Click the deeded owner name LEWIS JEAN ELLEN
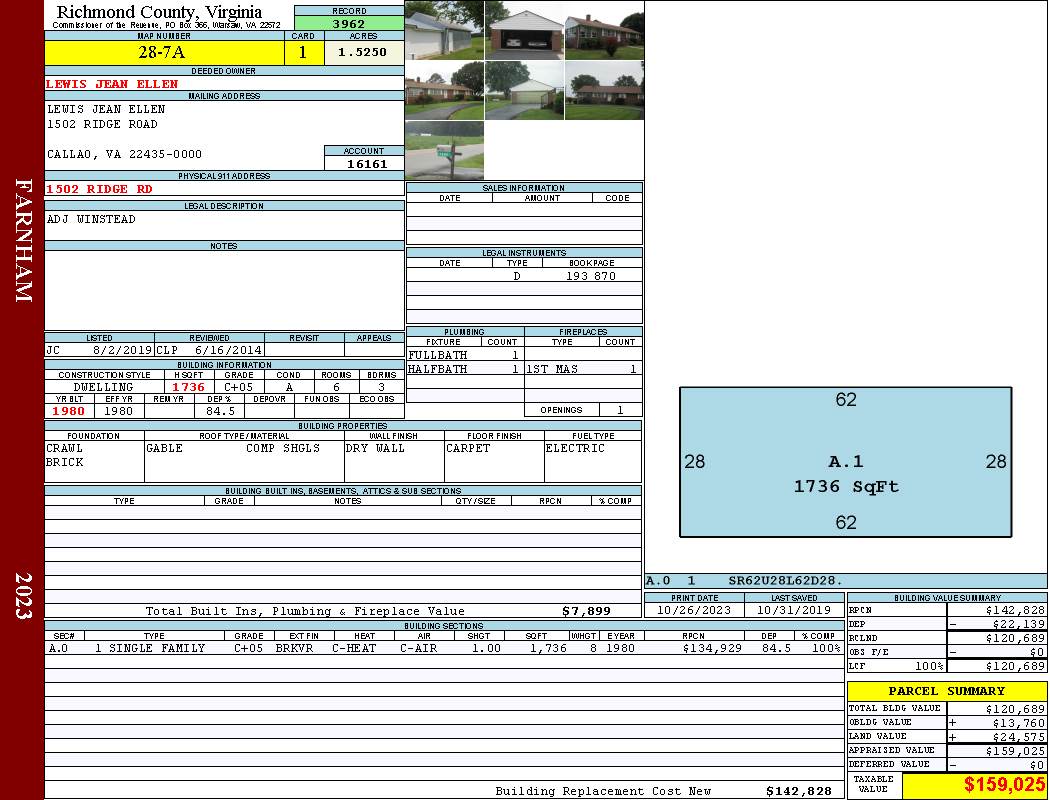The image size is (1050, 800). (x=112, y=84)
